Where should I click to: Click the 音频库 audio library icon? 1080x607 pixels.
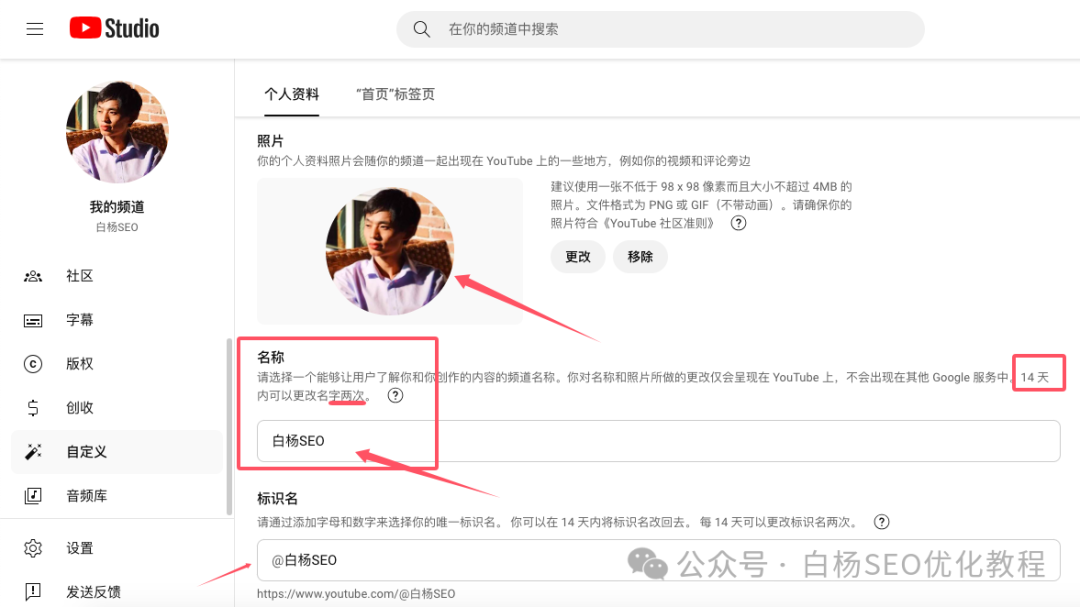pyautogui.click(x=33, y=495)
